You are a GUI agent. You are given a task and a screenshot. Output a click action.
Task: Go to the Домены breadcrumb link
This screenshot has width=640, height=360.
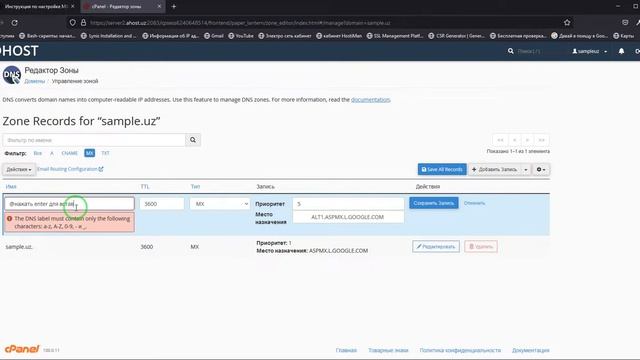tap(35, 81)
